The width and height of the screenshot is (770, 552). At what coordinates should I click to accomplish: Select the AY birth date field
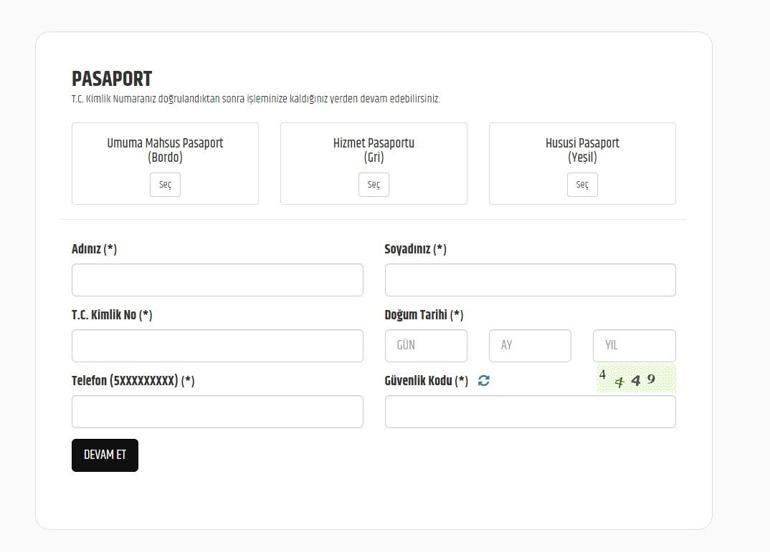click(x=530, y=346)
